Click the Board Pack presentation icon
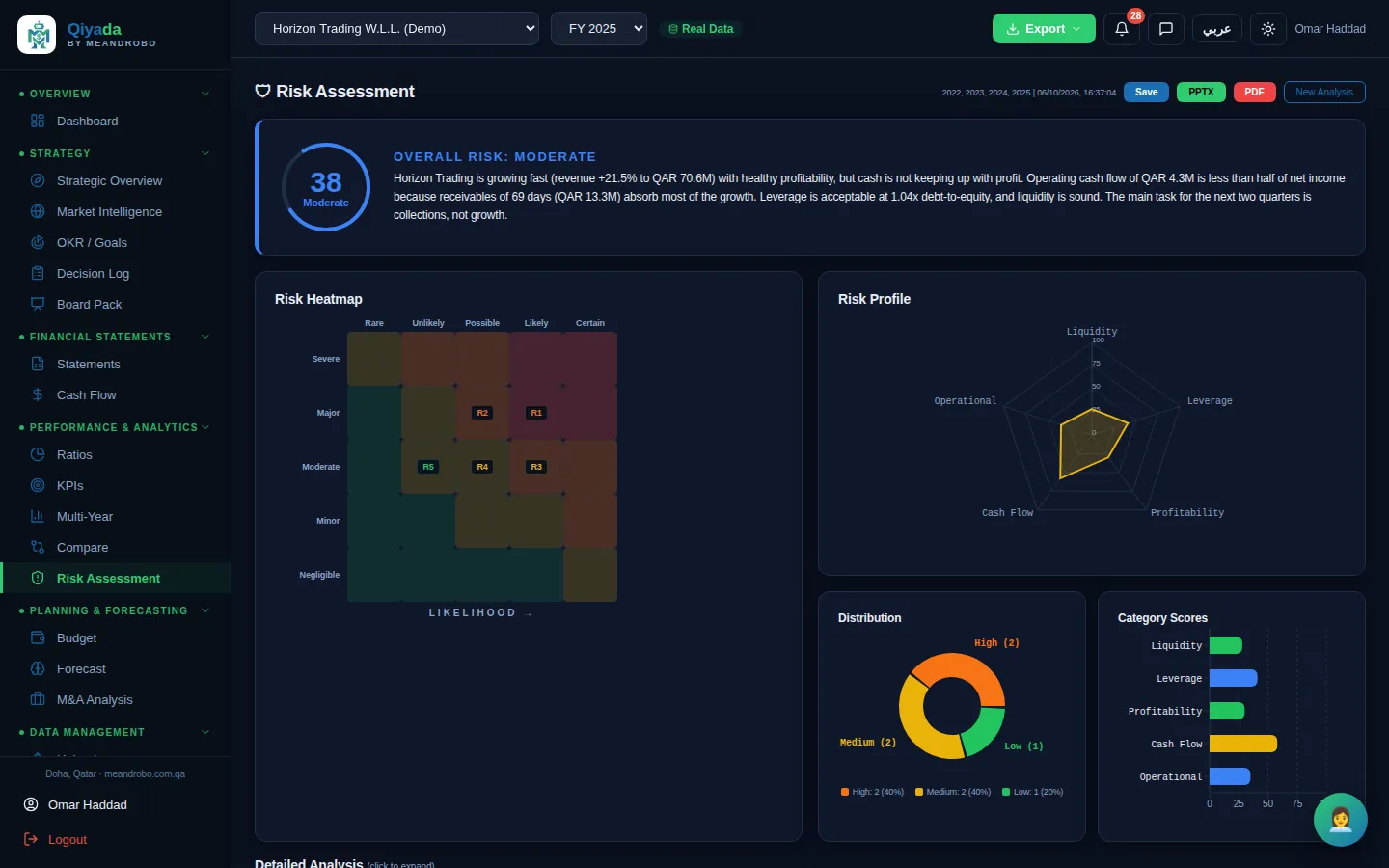Image resolution: width=1389 pixels, height=868 pixels. [x=38, y=304]
